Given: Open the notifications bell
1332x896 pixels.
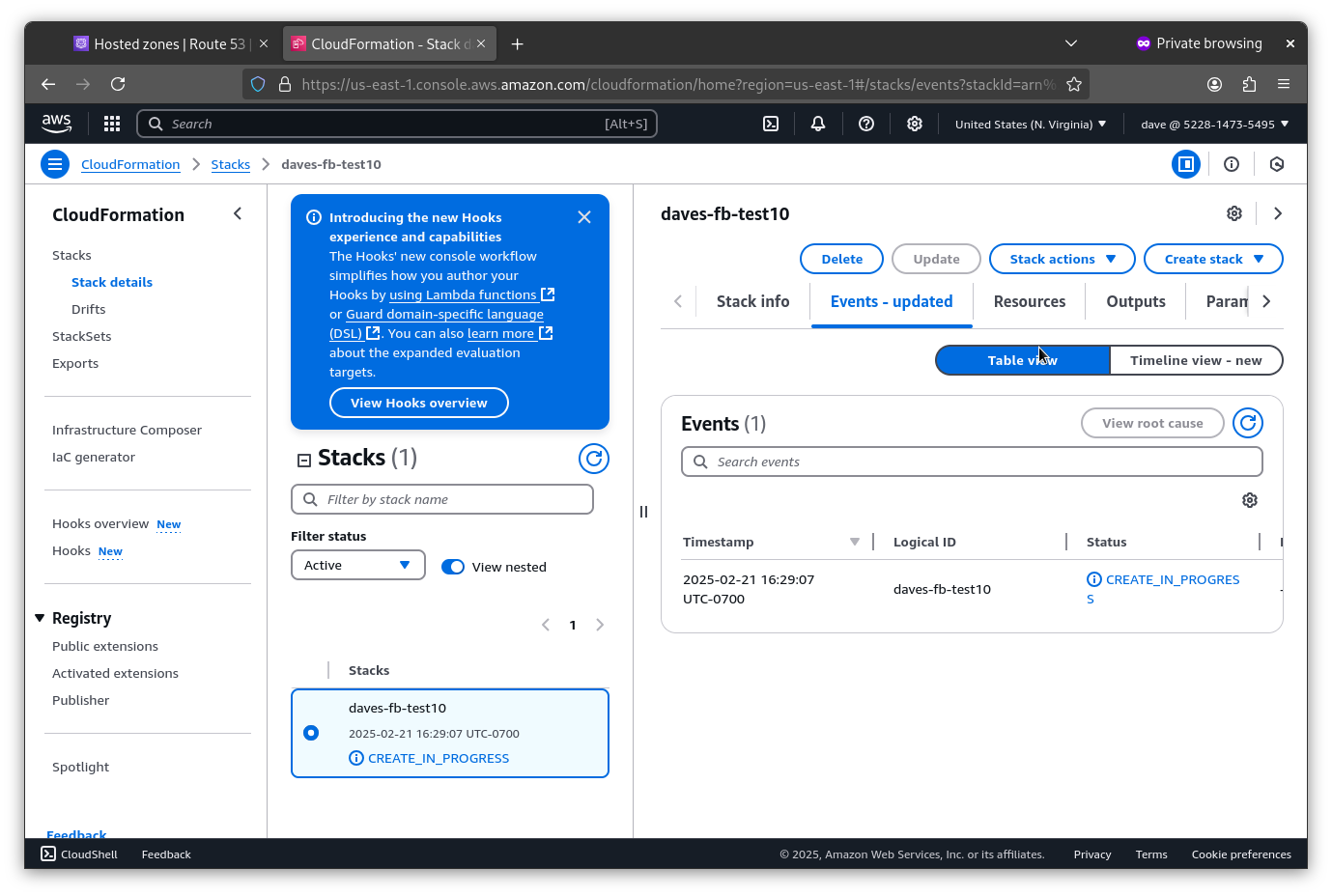Looking at the screenshot, I should pyautogui.click(x=818, y=124).
